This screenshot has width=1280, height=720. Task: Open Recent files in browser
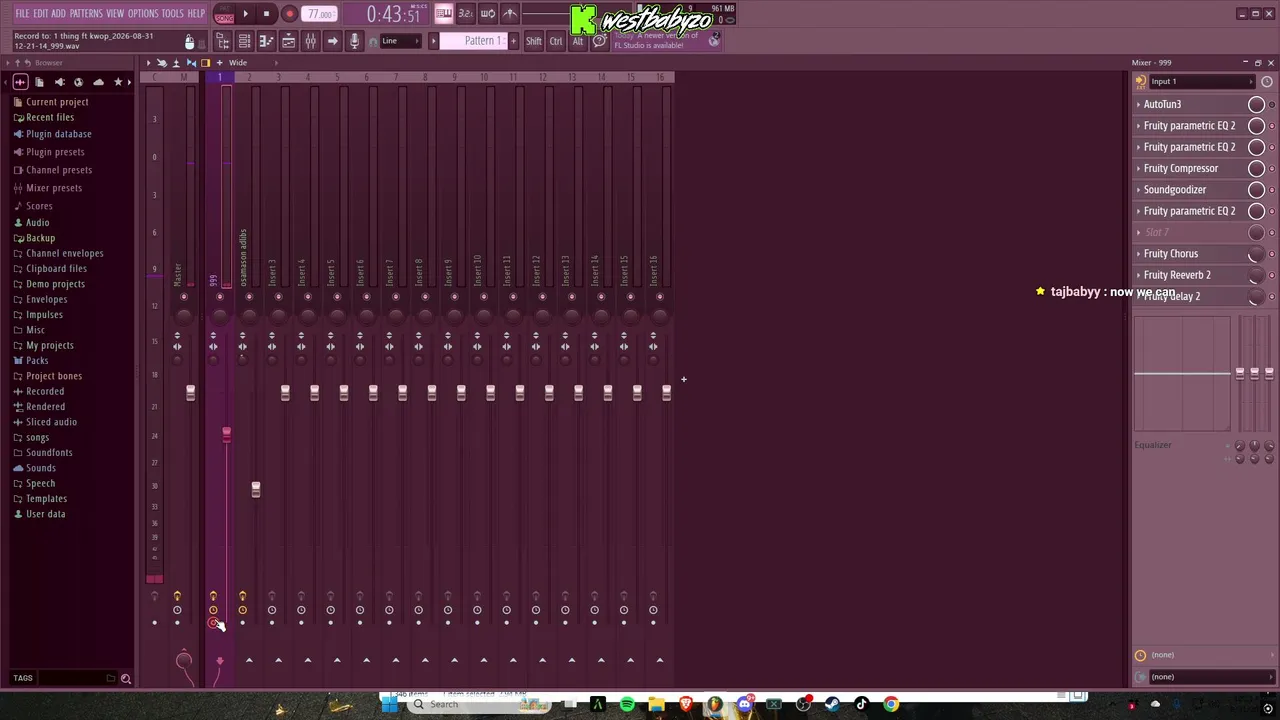(x=50, y=117)
